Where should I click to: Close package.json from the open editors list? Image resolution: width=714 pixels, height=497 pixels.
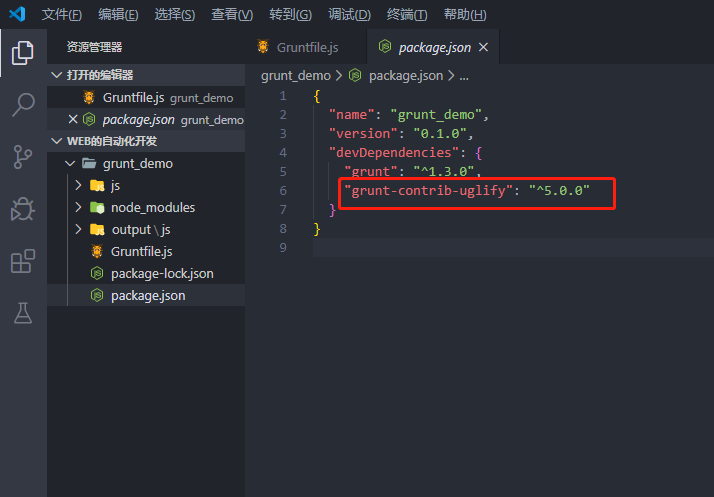pos(73,119)
